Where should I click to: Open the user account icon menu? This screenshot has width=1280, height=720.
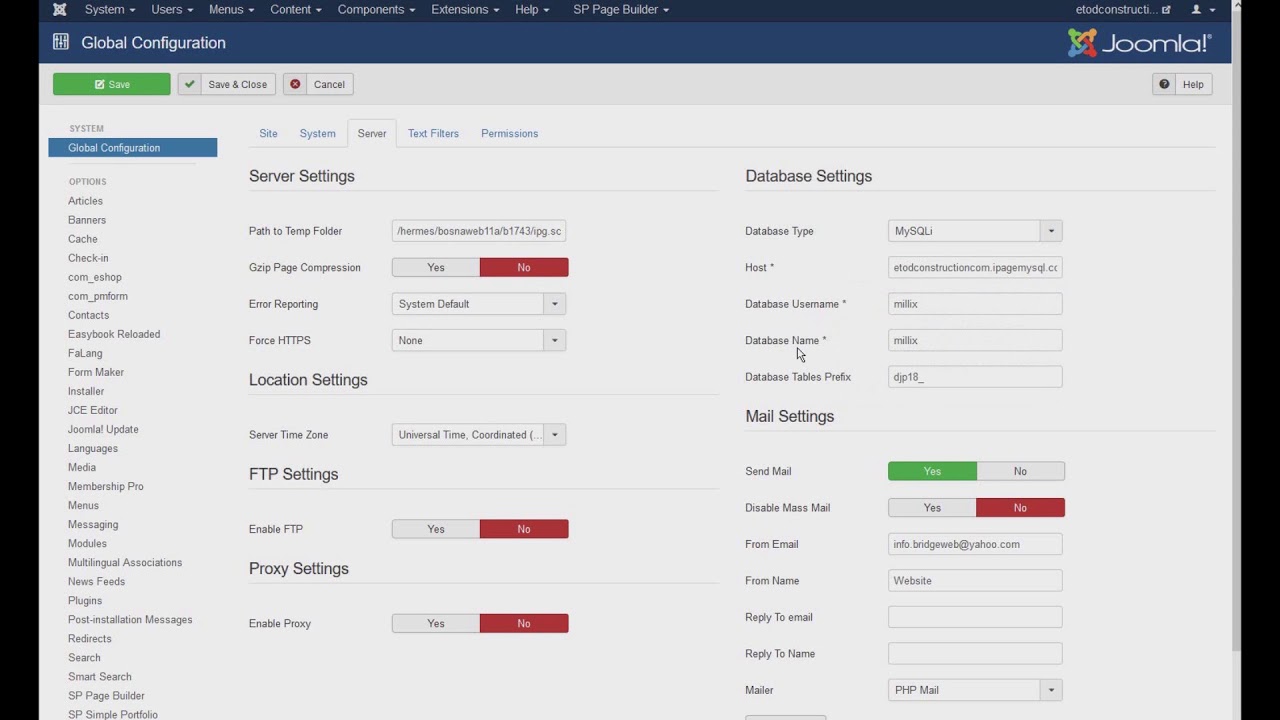[1203, 9]
